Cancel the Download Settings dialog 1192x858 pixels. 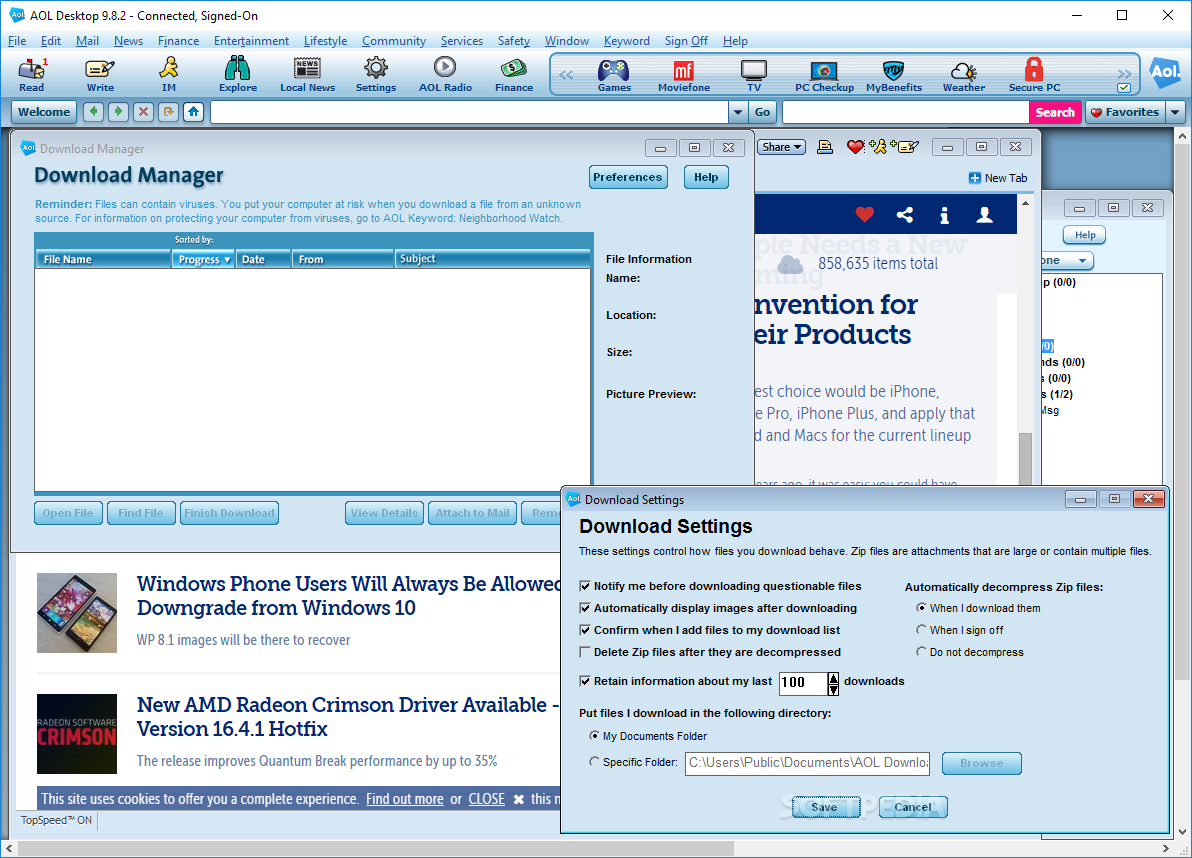pyautogui.click(x=913, y=807)
